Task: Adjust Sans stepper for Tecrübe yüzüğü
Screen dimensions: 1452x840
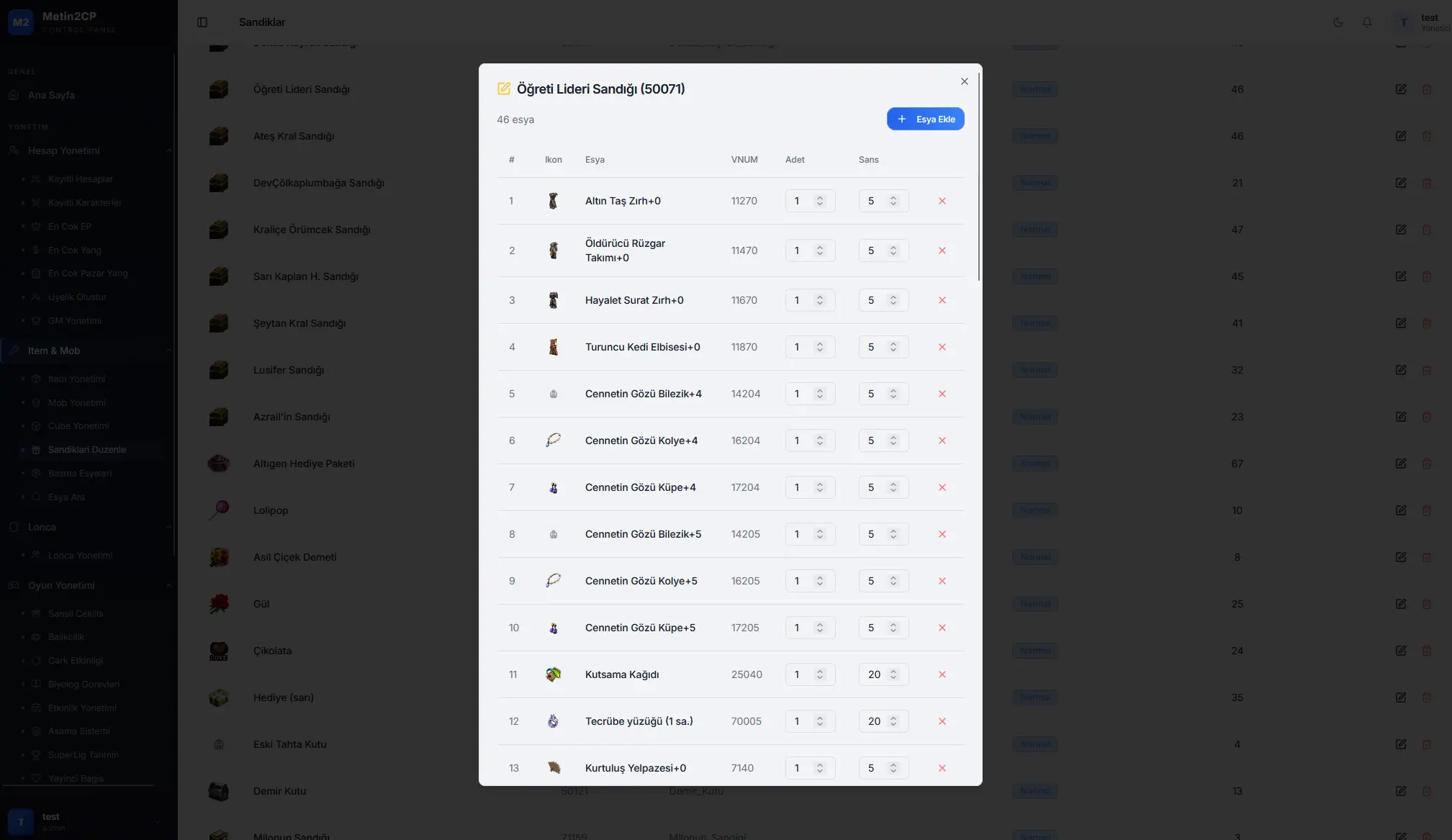Action: (x=893, y=721)
